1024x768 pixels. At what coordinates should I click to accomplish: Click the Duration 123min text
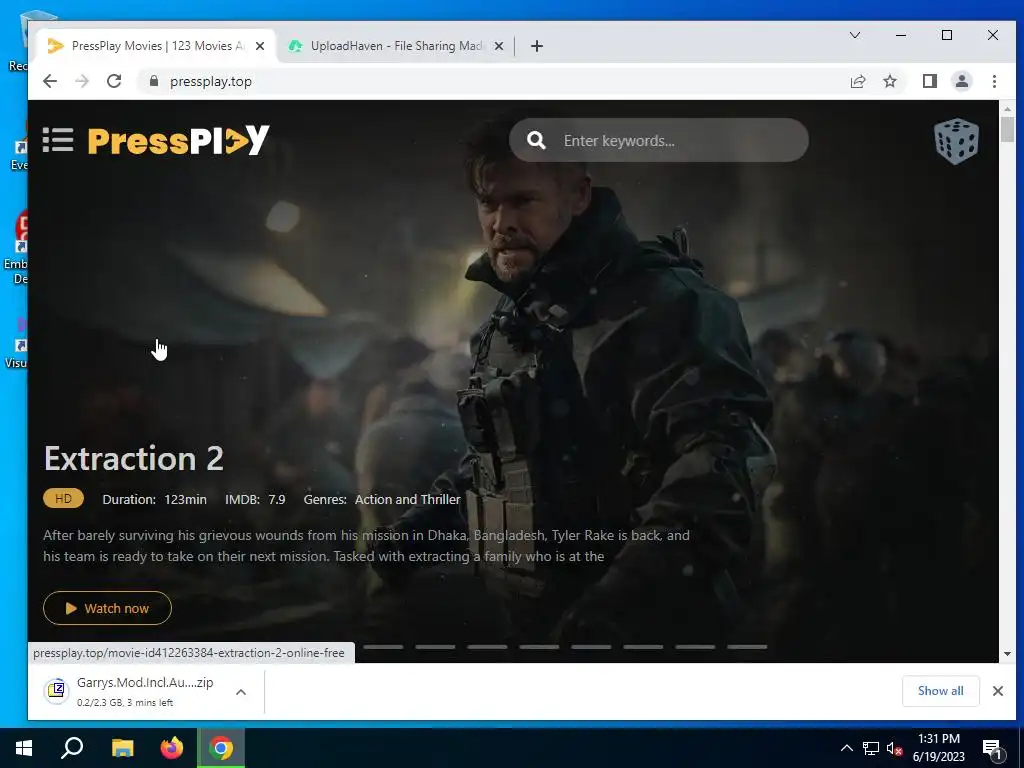click(x=154, y=500)
